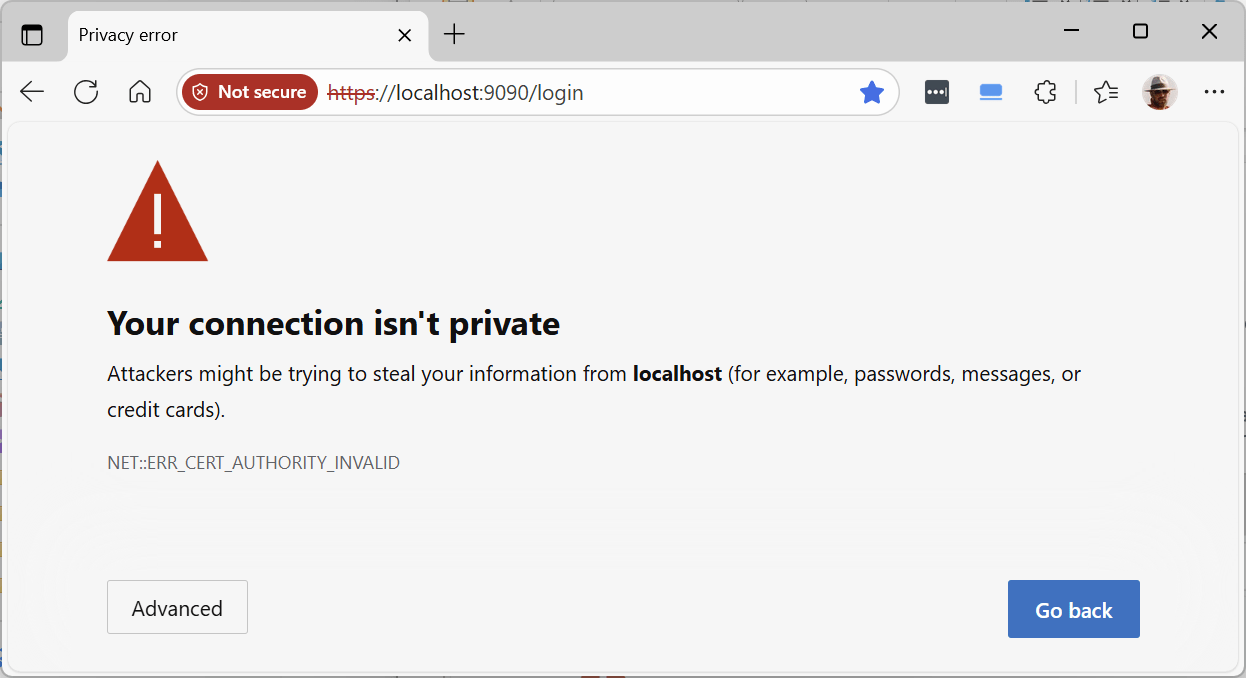Click the NET::ERR_CERT_AUTHORITY_INVALID error code
The height and width of the screenshot is (678, 1246).
click(x=253, y=463)
